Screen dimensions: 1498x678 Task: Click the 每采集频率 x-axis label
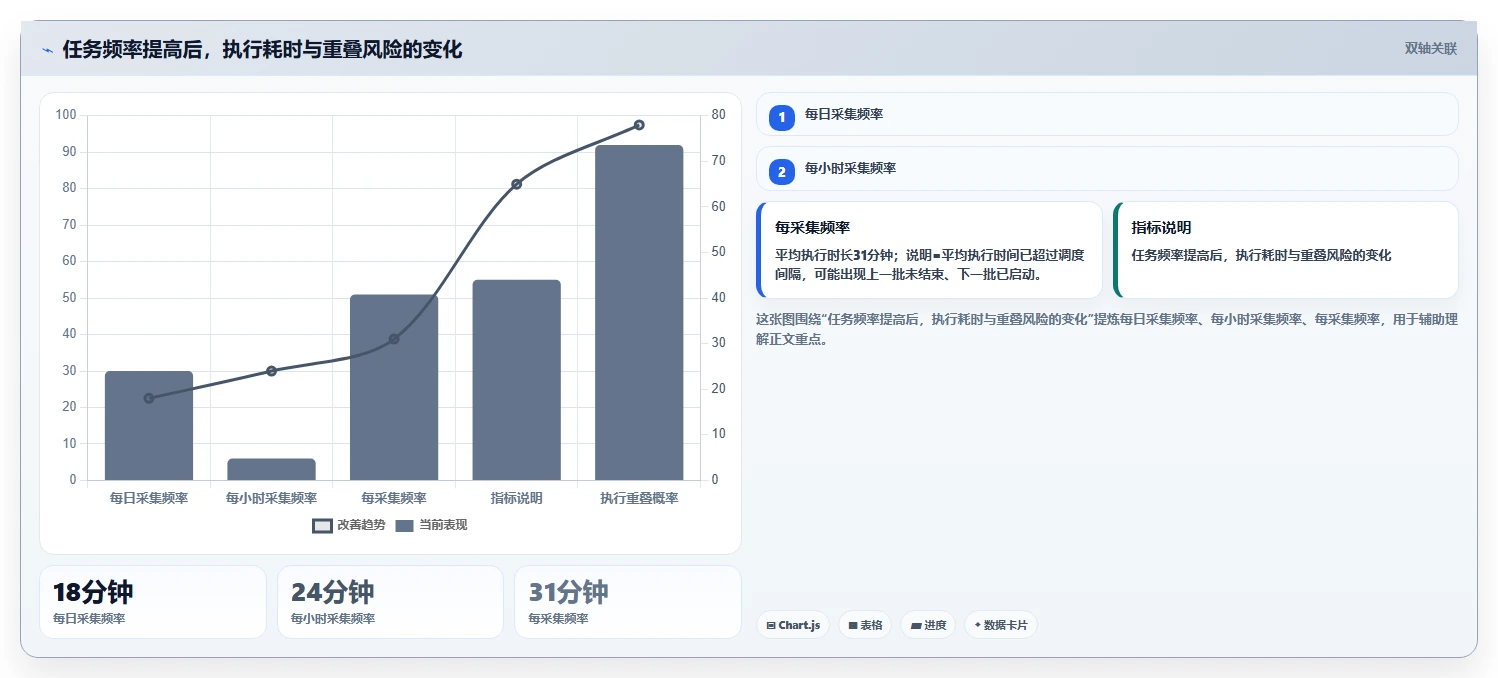(394, 498)
